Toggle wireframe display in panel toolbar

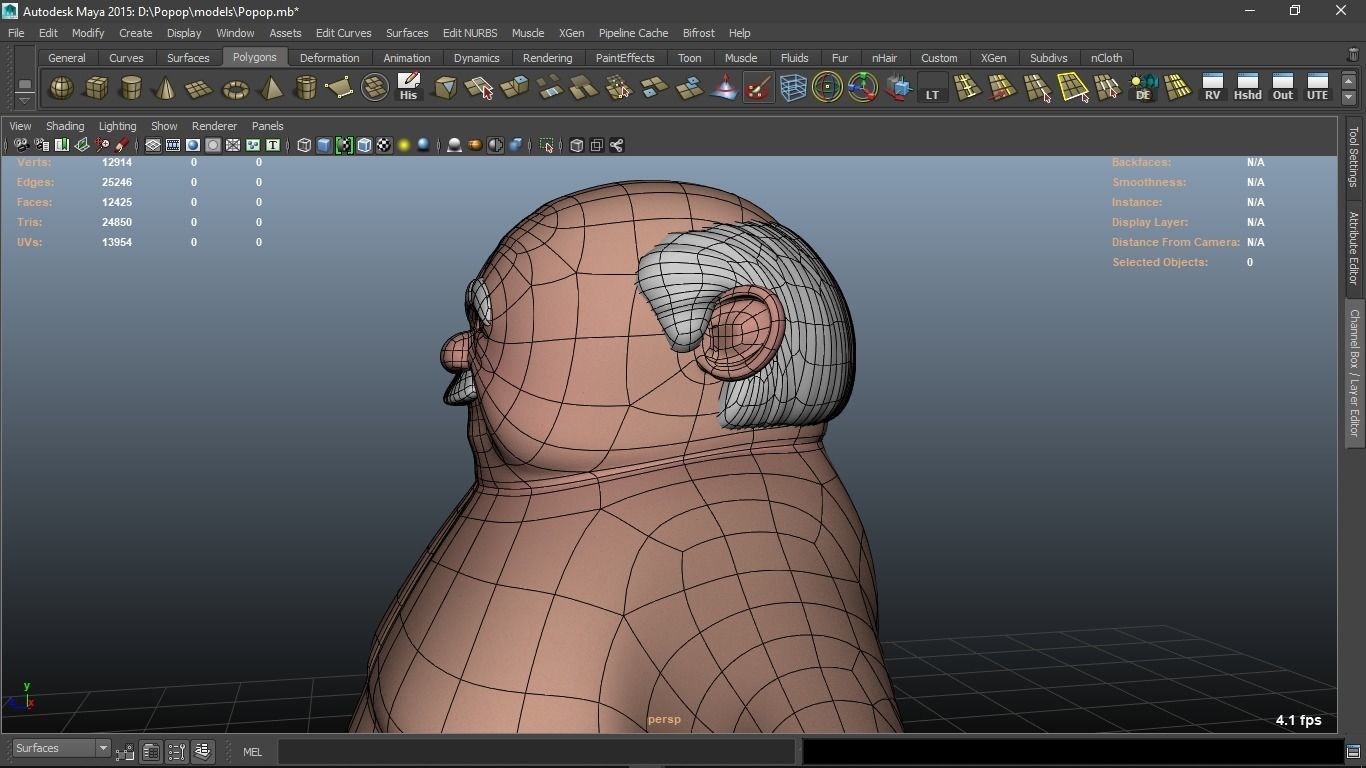click(x=304, y=146)
